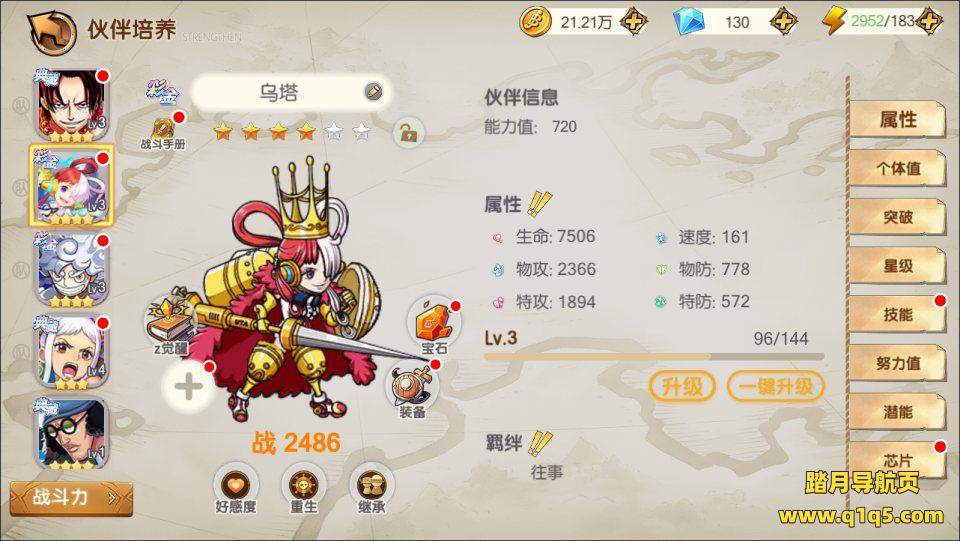Open the 战斗手册 battle manual icon
The width and height of the screenshot is (960, 541).
coord(163,132)
